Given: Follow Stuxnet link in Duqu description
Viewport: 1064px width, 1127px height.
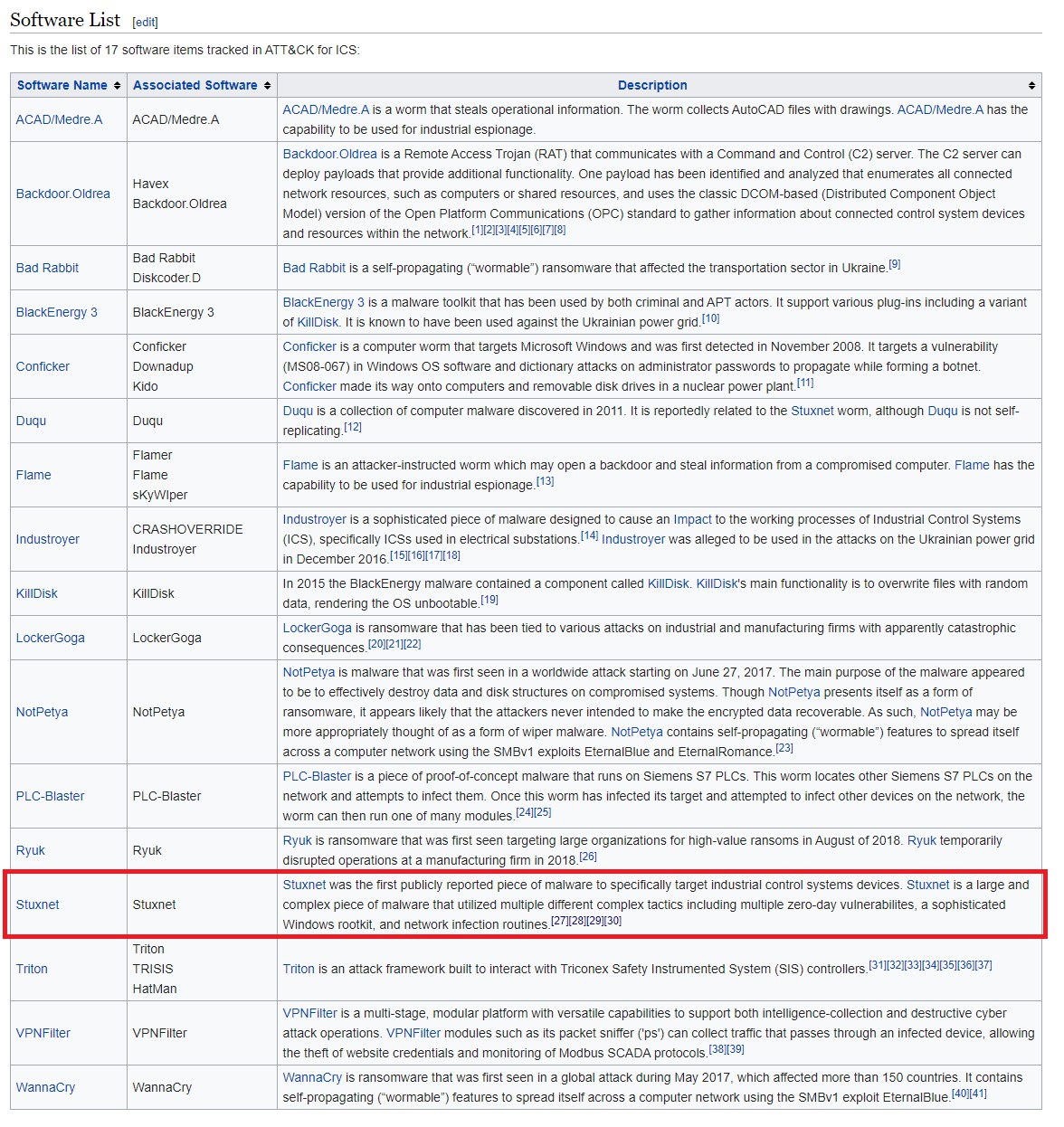Looking at the screenshot, I should tap(812, 411).
